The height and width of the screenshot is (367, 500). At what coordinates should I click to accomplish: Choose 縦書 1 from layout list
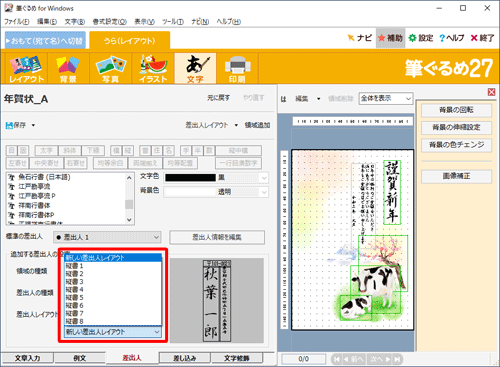[x=113, y=266]
